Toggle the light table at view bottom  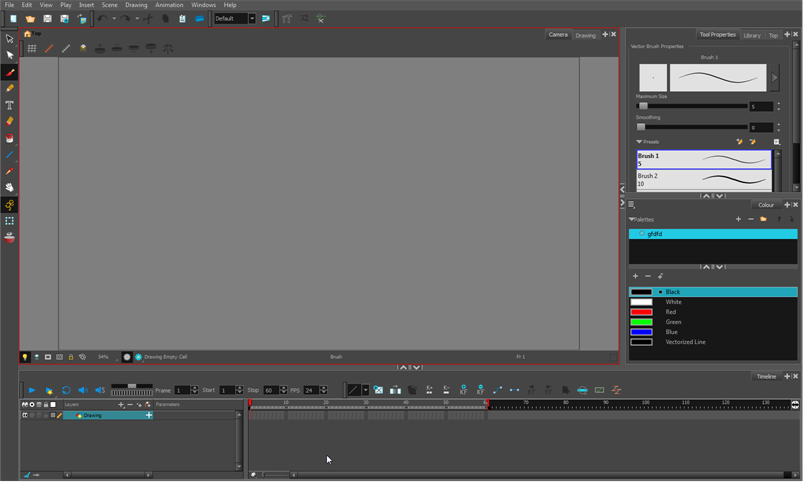(25, 357)
